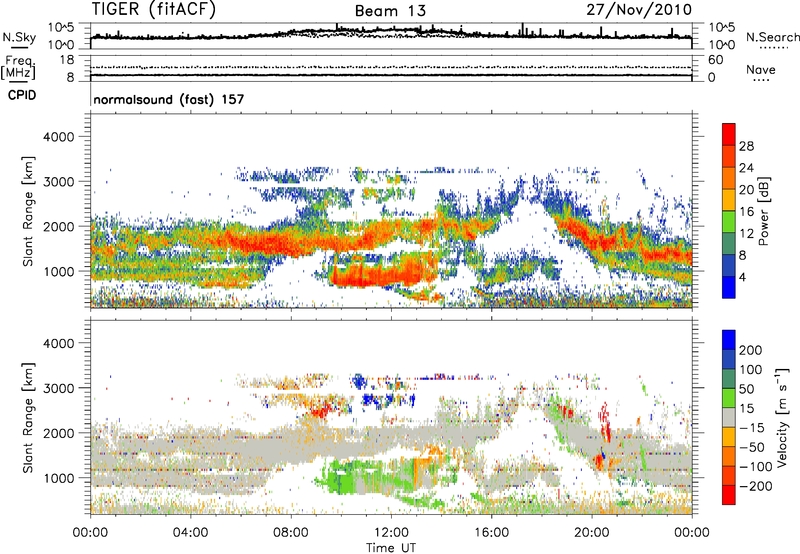
Task: Select the 'CPID' row label
Action: (22, 95)
